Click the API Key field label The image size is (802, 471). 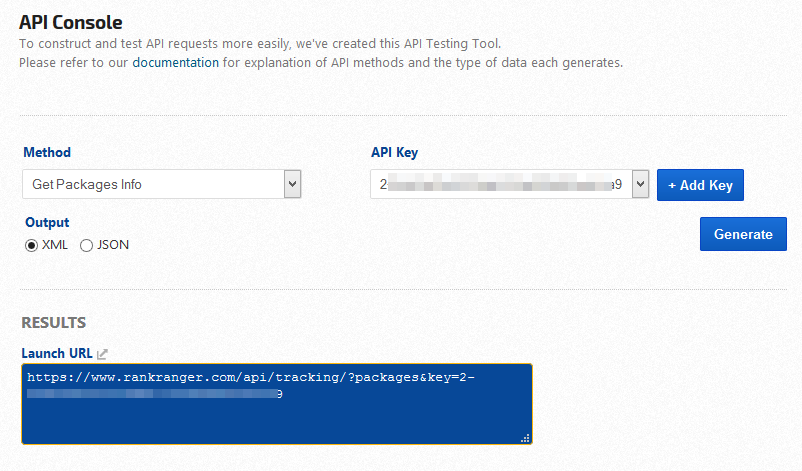point(394,153)
